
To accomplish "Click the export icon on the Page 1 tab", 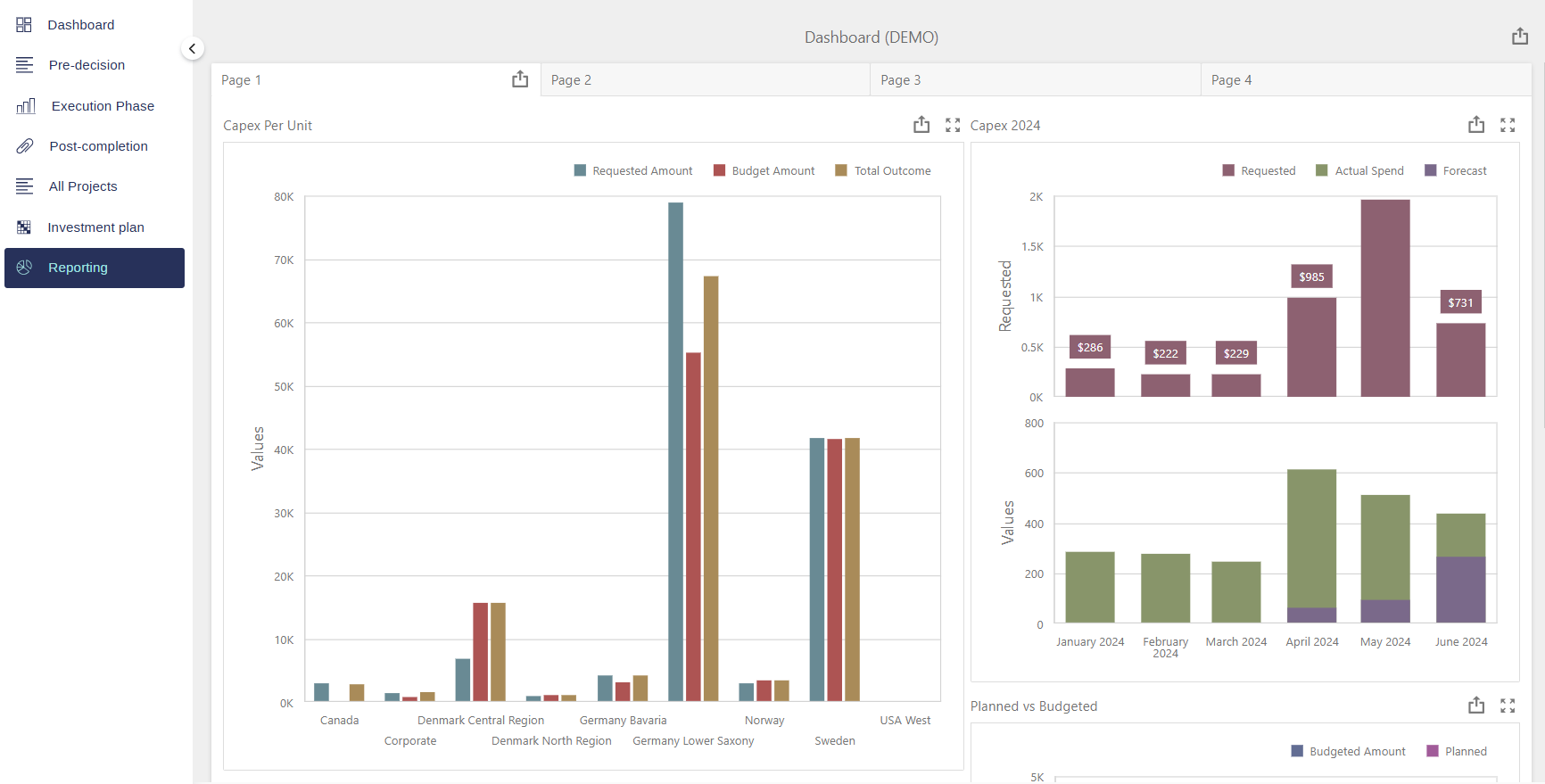I will (520, 79).
